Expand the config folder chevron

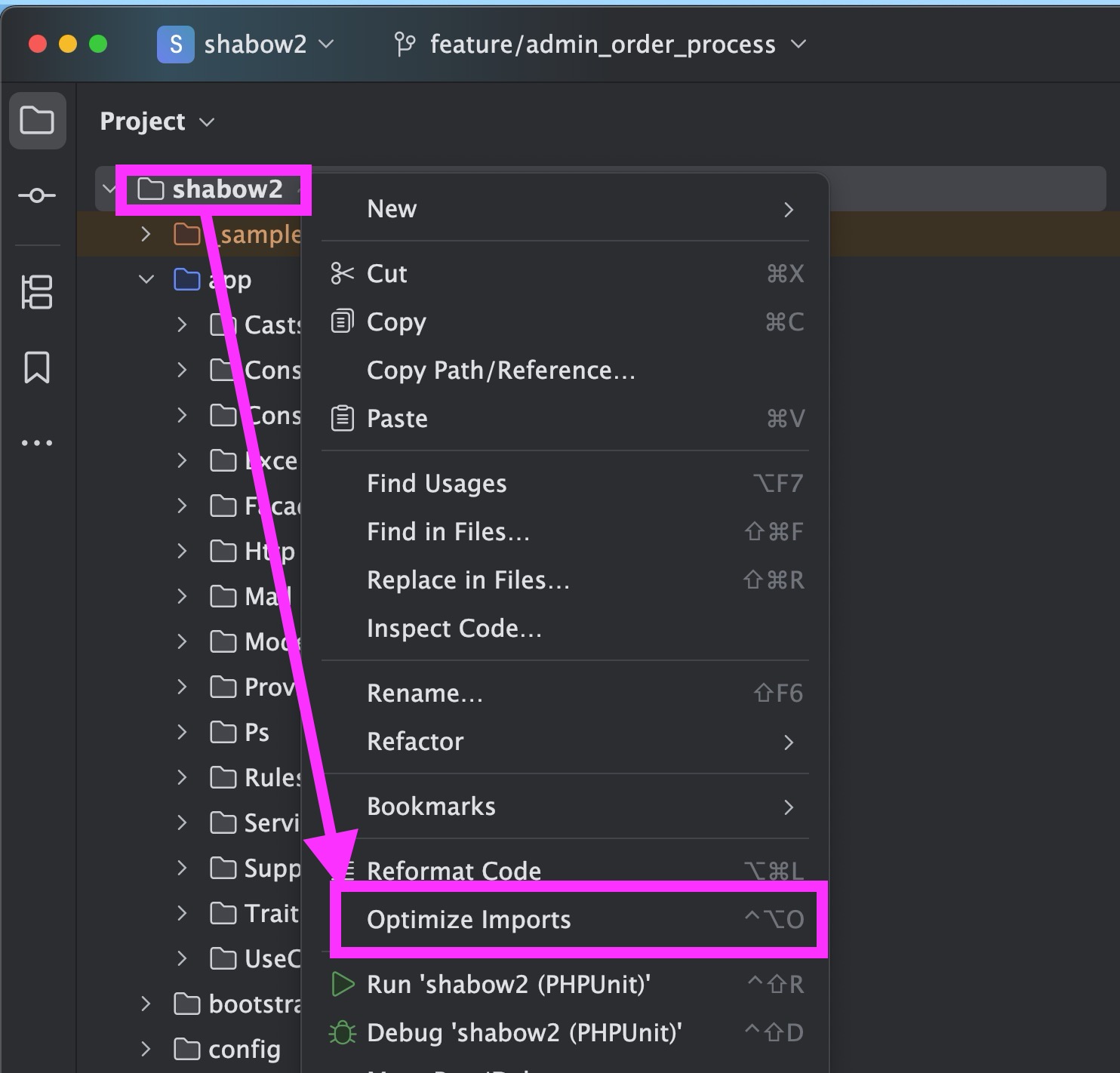146,1049
